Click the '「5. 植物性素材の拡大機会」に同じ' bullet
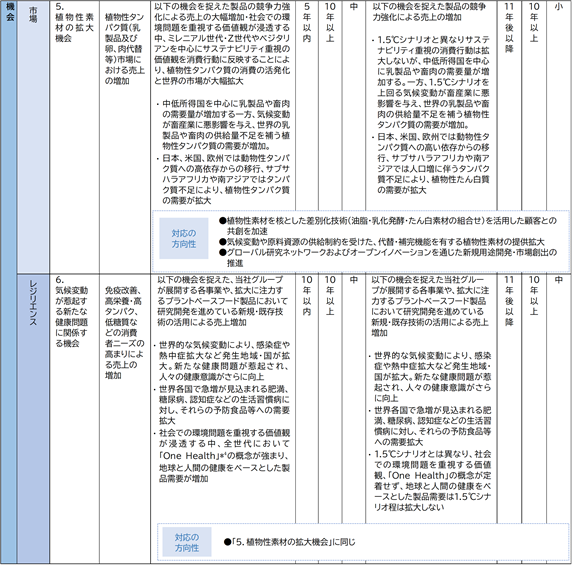The width and height of the screenshot is (575, 568). (290, 542)
